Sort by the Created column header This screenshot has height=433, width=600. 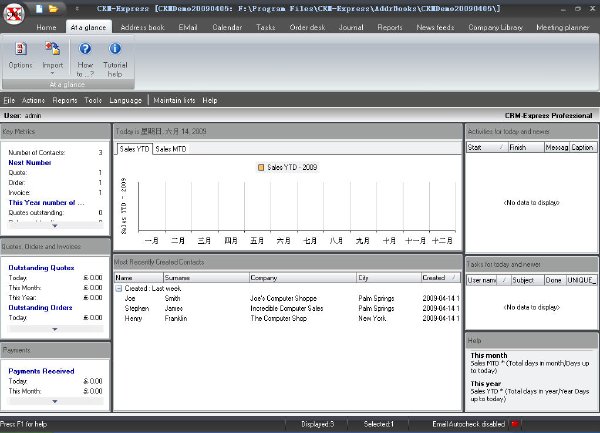[x=440, y=278]
